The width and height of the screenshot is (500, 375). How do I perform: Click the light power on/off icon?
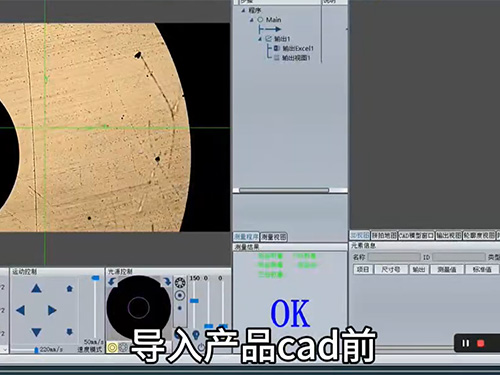click(201, 347)
